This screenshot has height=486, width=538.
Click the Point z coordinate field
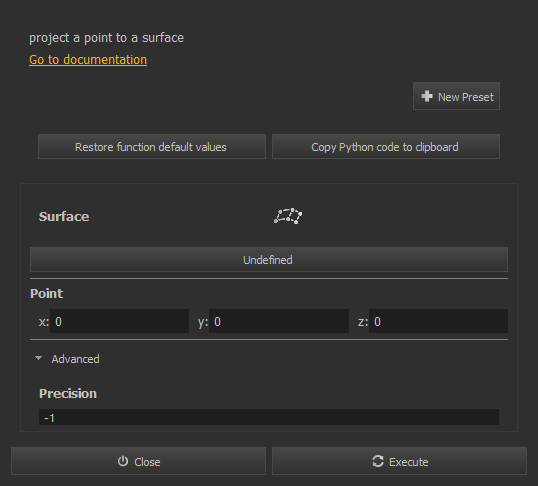438,321
